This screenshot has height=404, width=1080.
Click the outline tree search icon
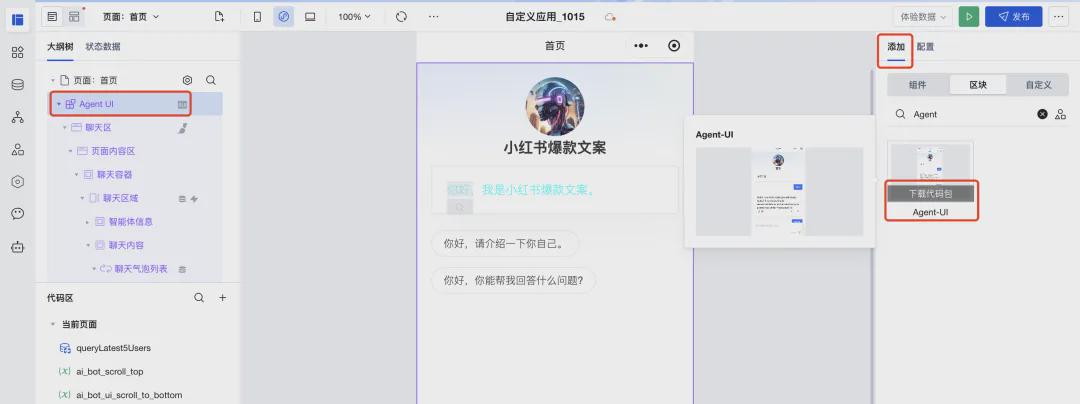[211, 81]
